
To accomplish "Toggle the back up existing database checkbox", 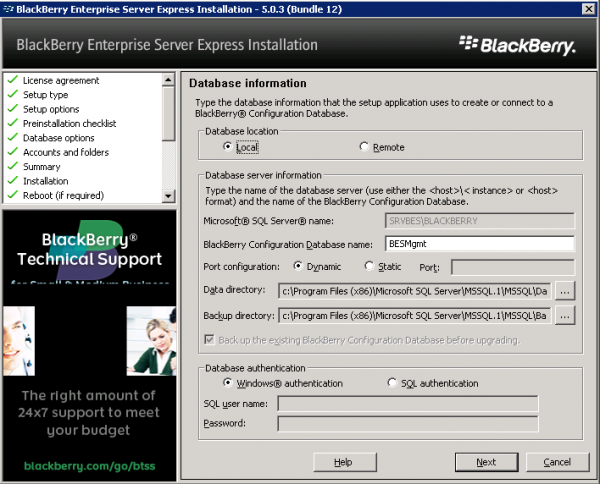I will (209, 340).
